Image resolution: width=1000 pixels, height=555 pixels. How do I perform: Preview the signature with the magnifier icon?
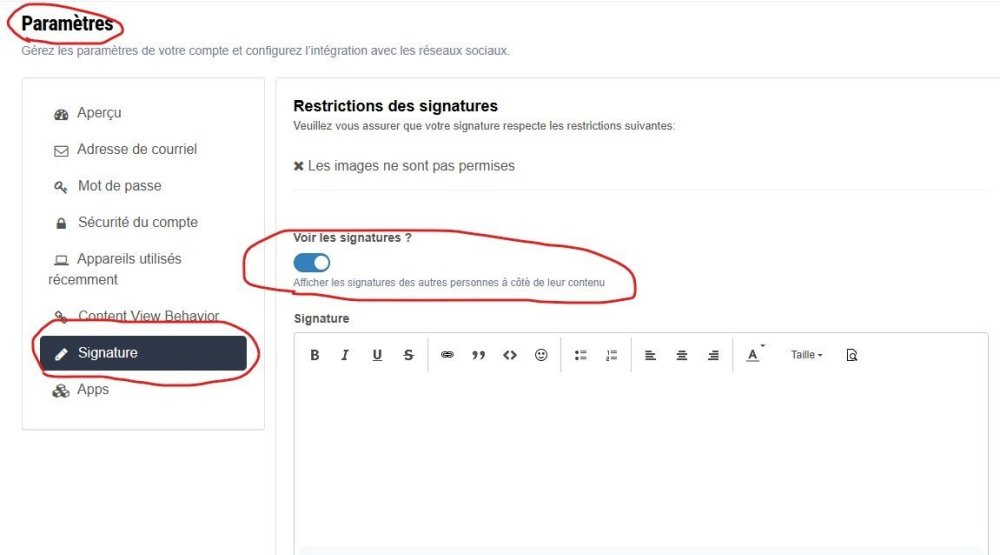pos(851,355)
